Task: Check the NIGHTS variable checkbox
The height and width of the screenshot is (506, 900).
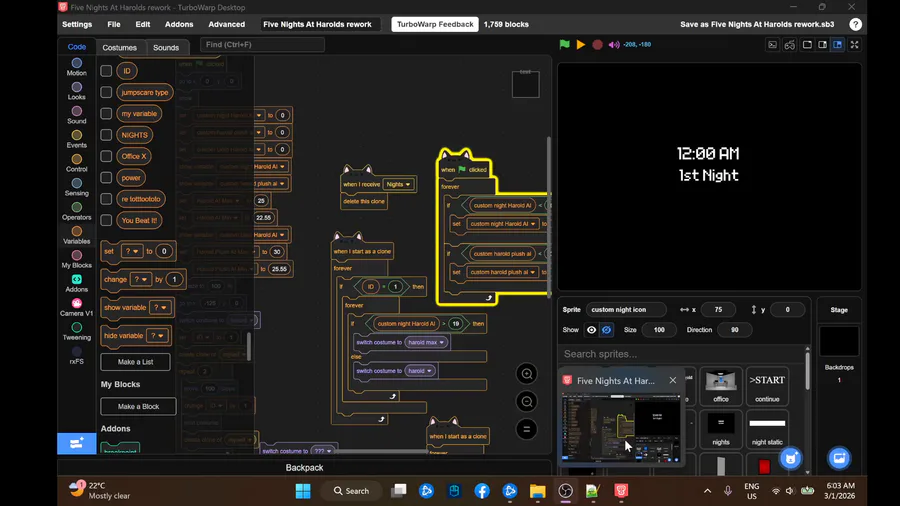Action: (106, 135)
